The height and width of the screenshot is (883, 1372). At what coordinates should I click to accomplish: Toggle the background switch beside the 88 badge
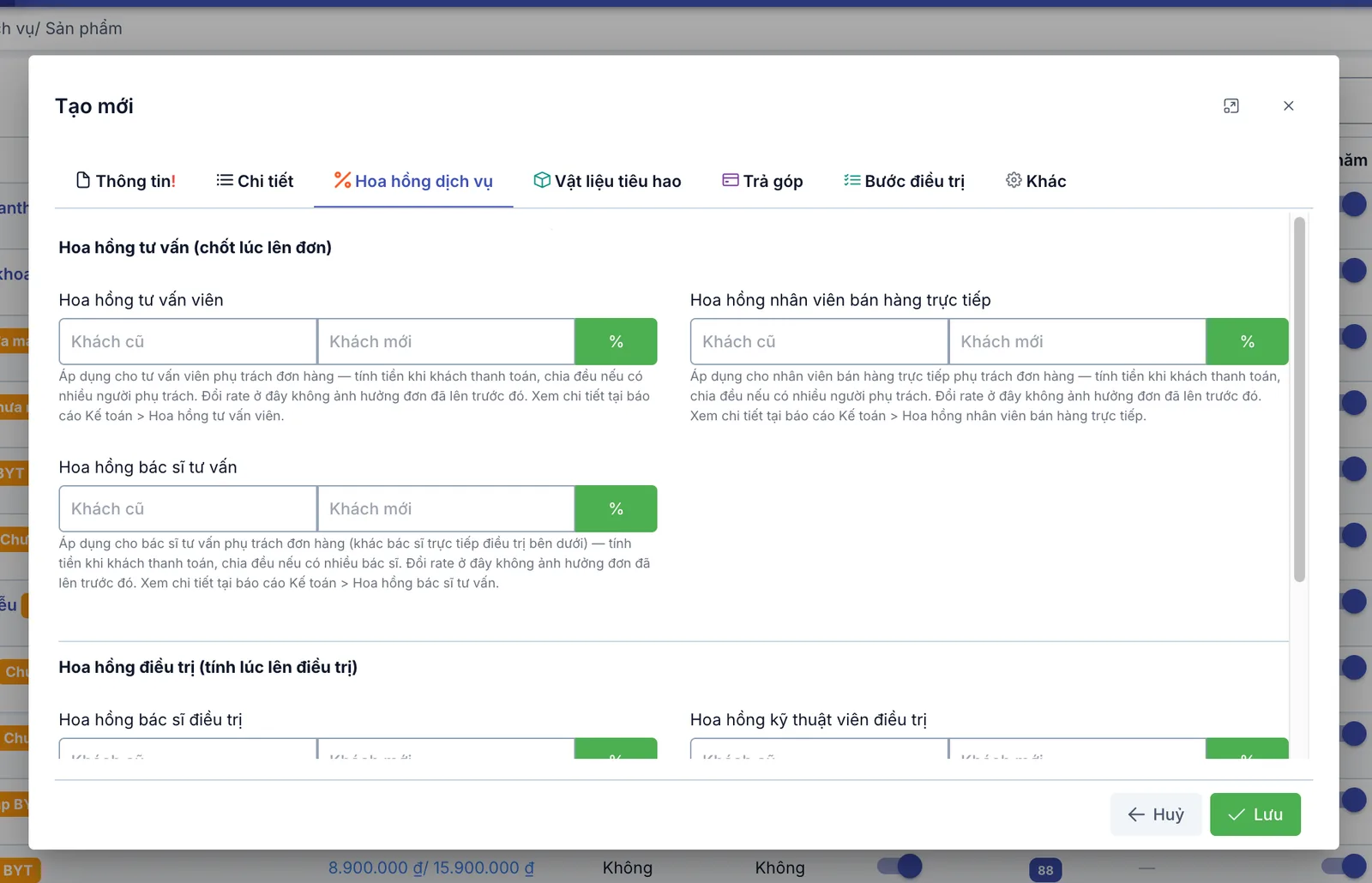[x=899, y=866]
